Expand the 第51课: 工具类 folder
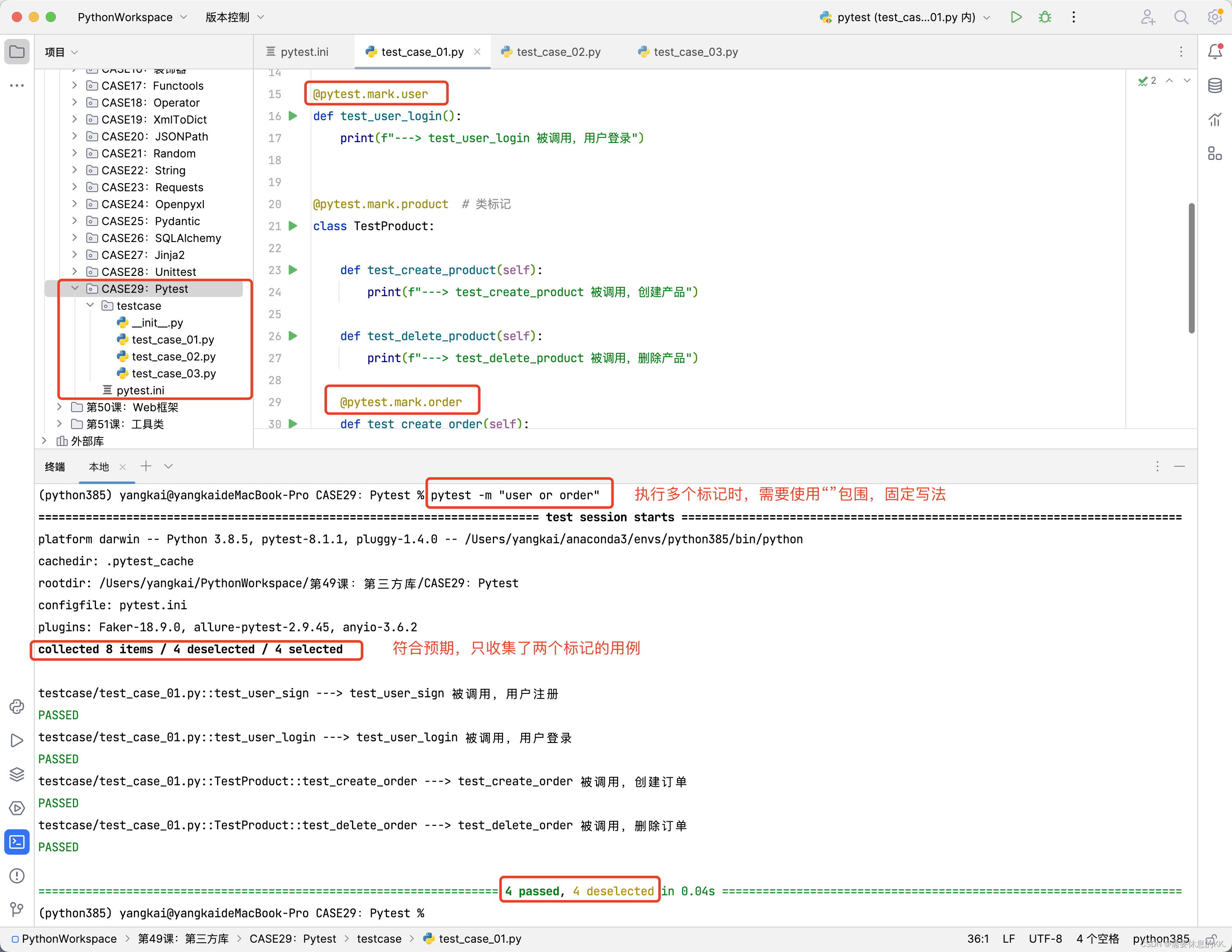 [59, 424]
